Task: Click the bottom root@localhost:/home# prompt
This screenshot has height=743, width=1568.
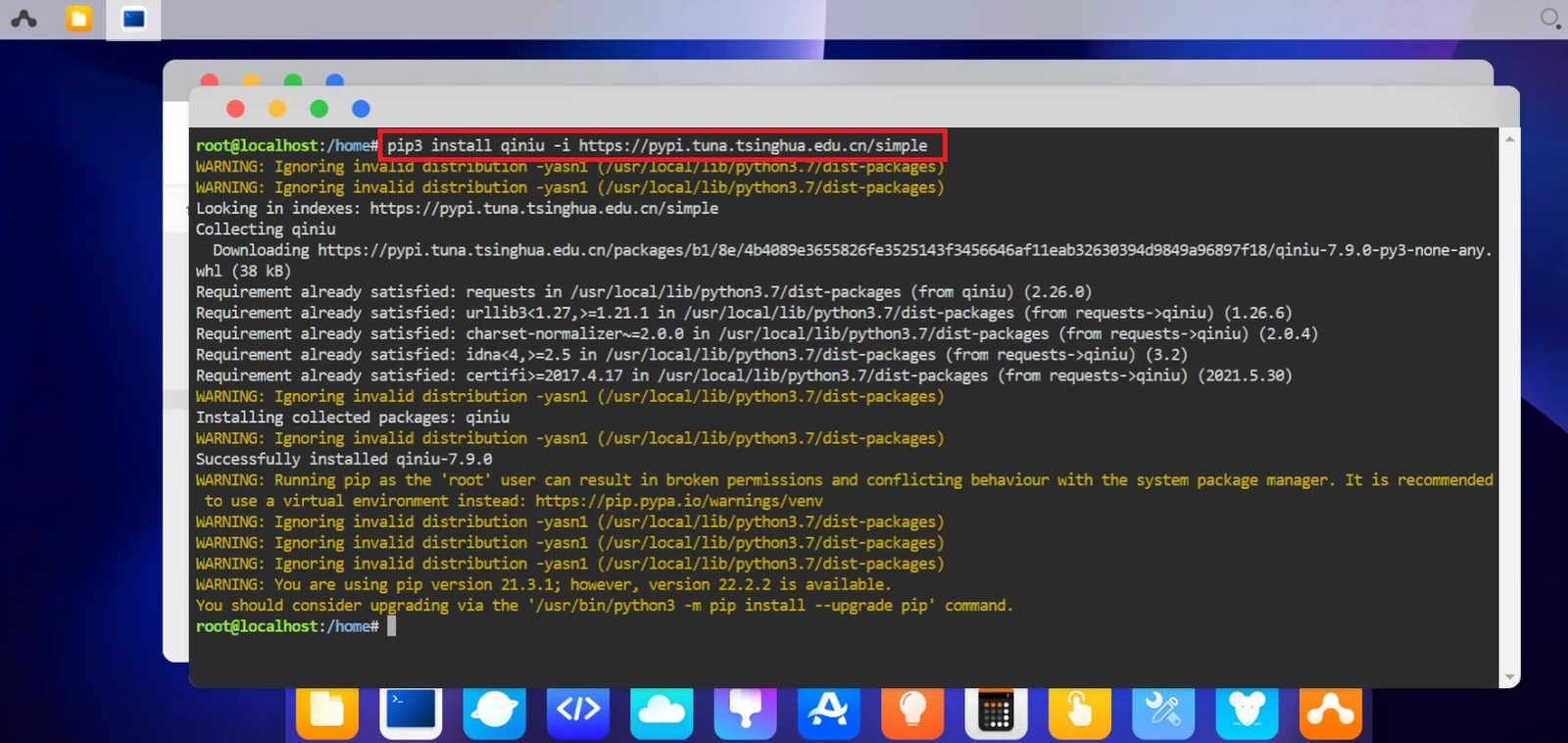Action: tap(287, 626)
